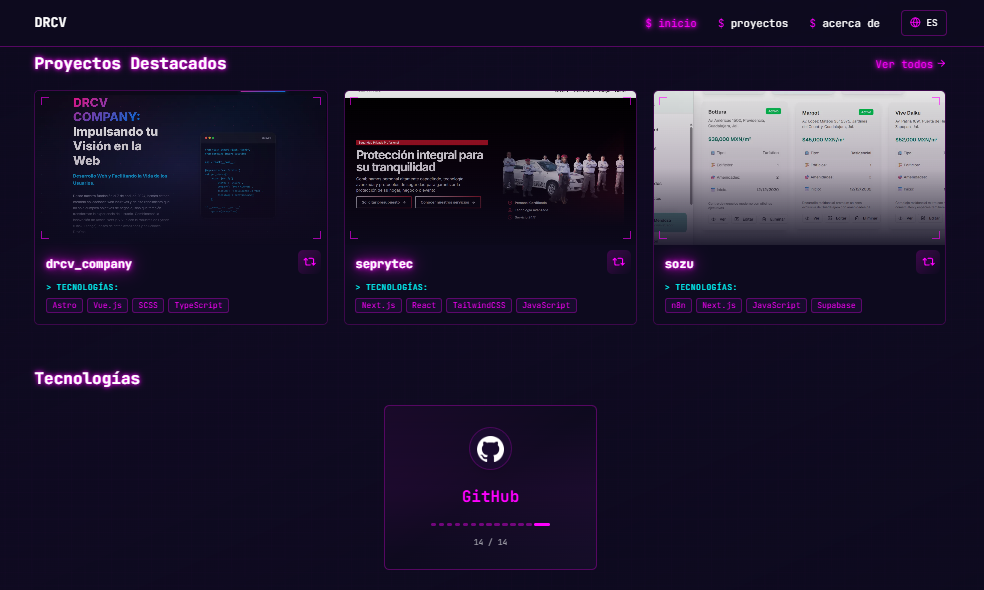Select the TailwindCSS tag on seprytec
The image size is (984, 590).
(x=478, y=306)
